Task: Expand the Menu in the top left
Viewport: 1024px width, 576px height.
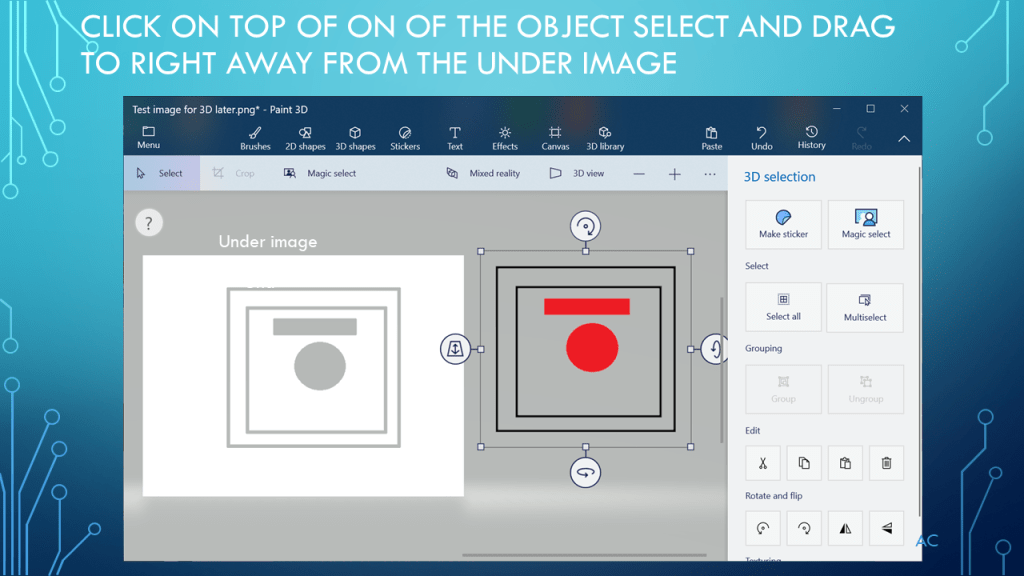Action: [148, 138]
